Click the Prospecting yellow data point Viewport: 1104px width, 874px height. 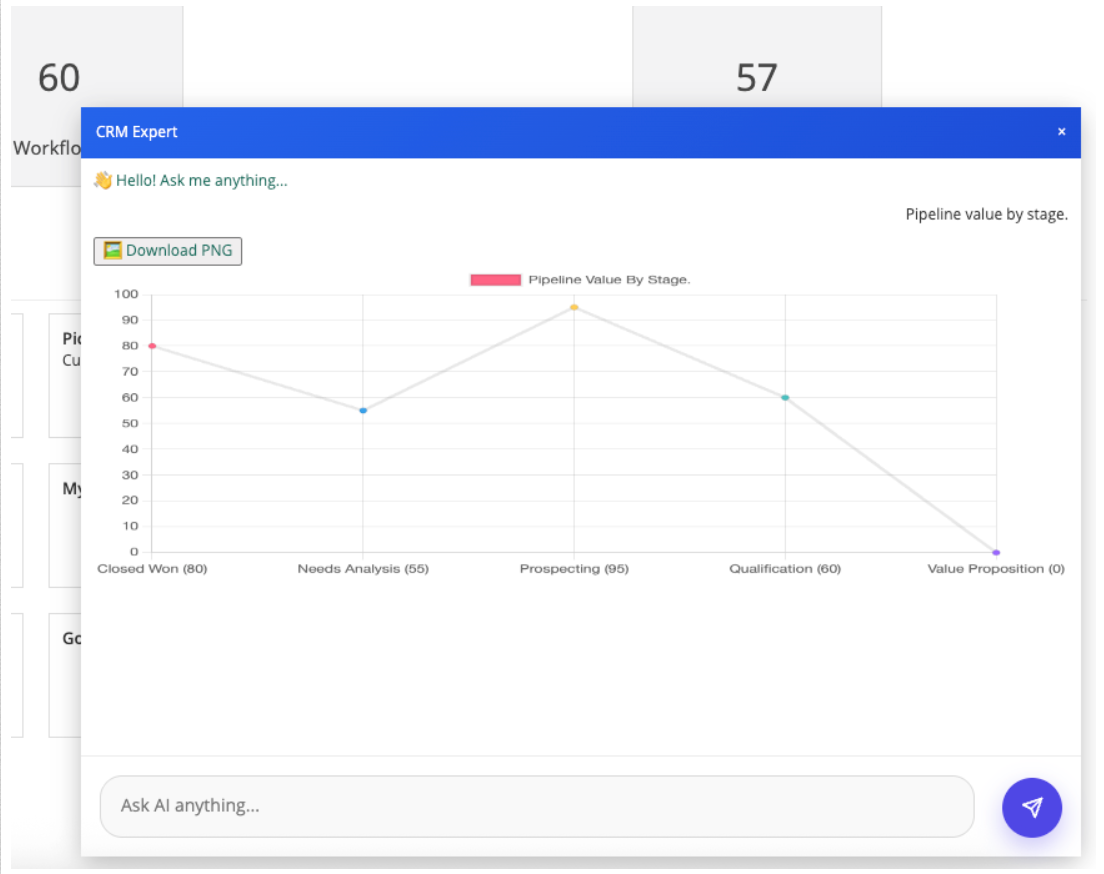(x=574, y=307)
